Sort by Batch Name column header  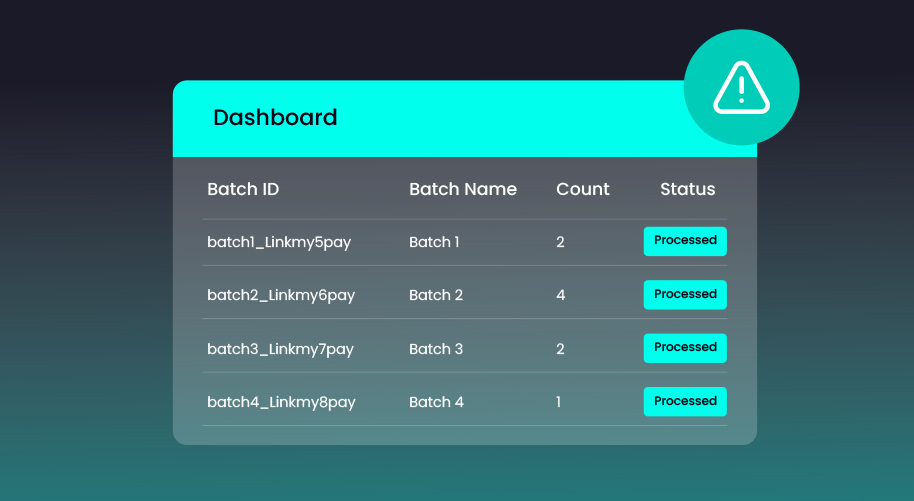[x=462, y=189]
